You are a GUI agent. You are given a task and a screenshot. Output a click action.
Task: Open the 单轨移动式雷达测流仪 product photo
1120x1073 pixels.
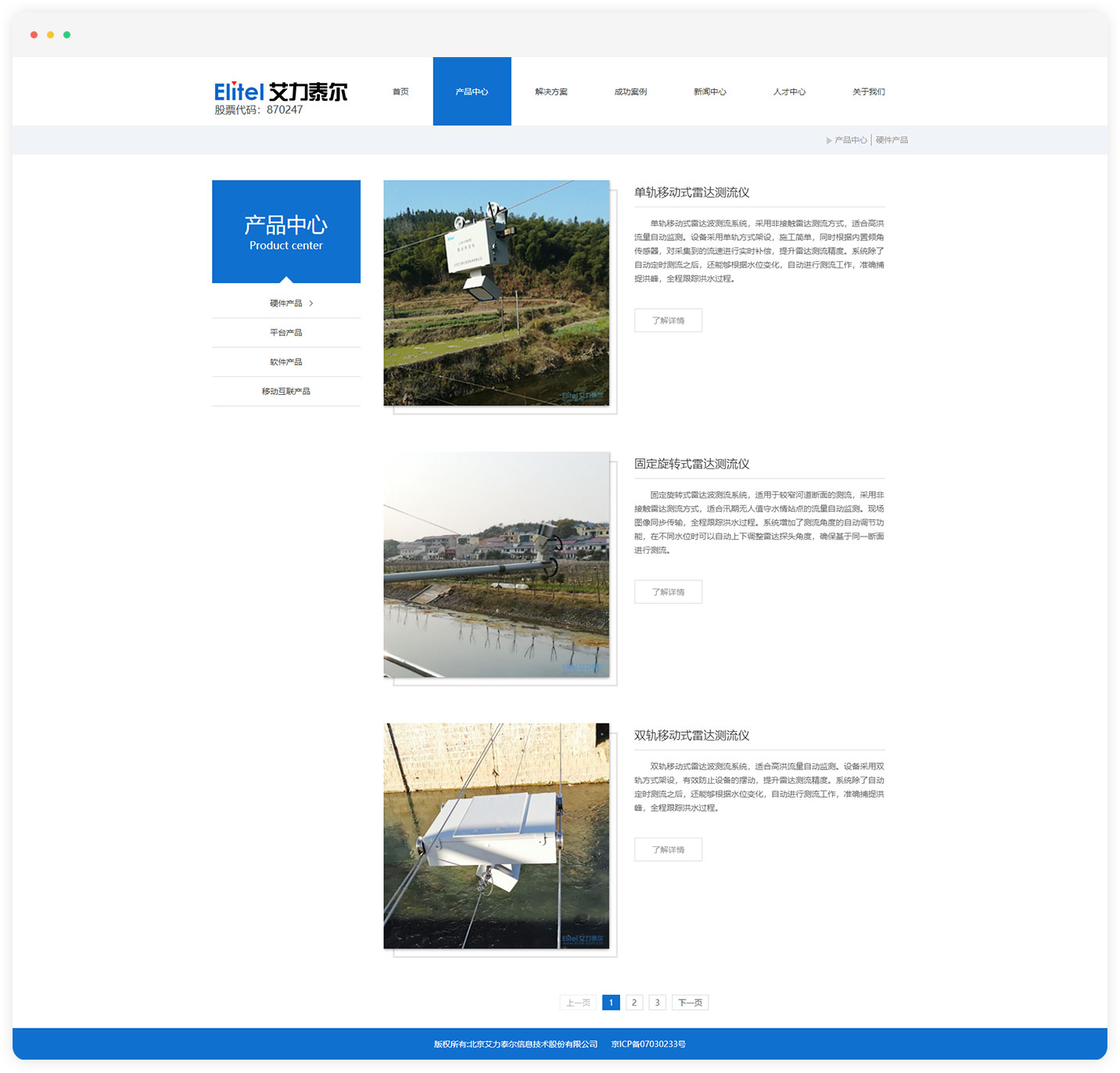[x=496, y=293]
